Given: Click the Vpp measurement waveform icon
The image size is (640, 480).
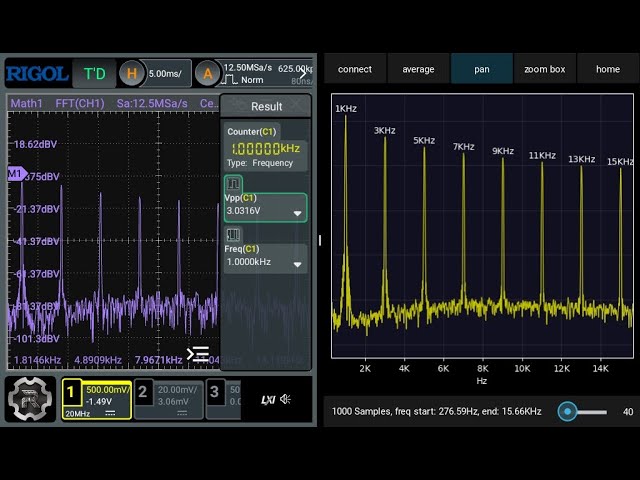Looking at the screenshot, I should 233,184.
